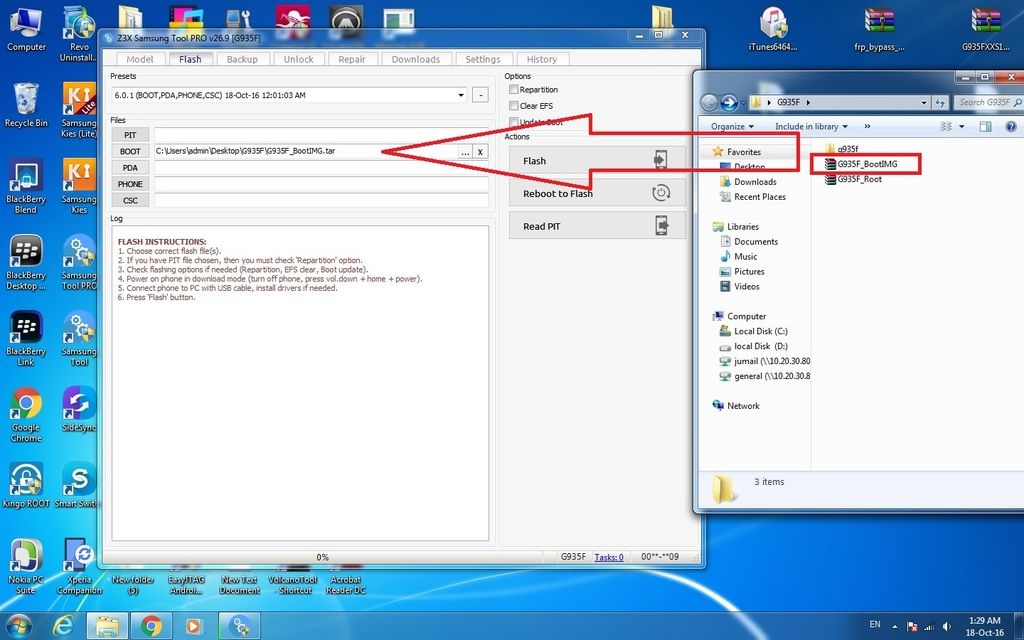The width and height of the screenshot is (1024, 640).
Task: Open Chrome from the taskbar
Action: tap(151, 626)
